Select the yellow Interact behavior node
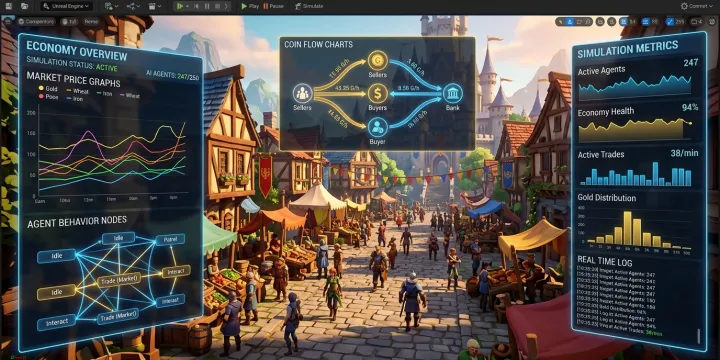The width and height of the screenshot is (720, 360). [176, 271]
